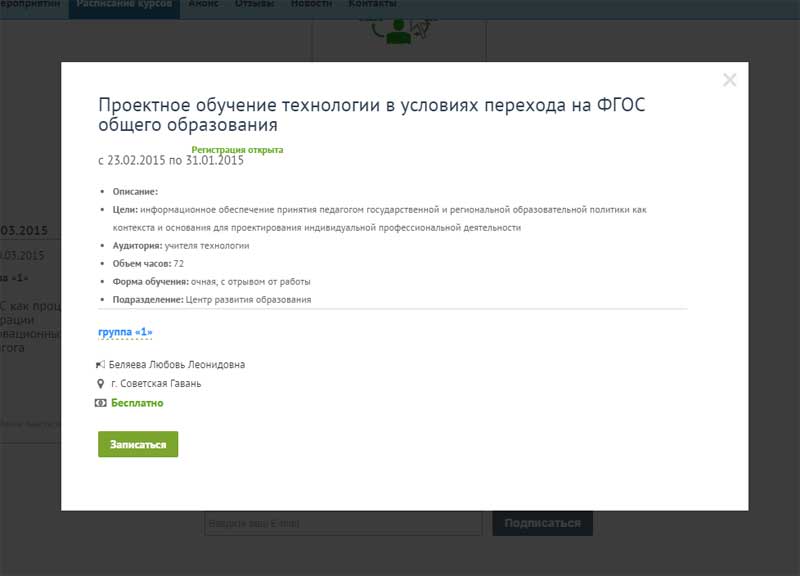This screenshot has height=576, width=800.
Task: Click the 'Объем часов: 72' line
Action: pyautogui.click(x=148, y=264)
